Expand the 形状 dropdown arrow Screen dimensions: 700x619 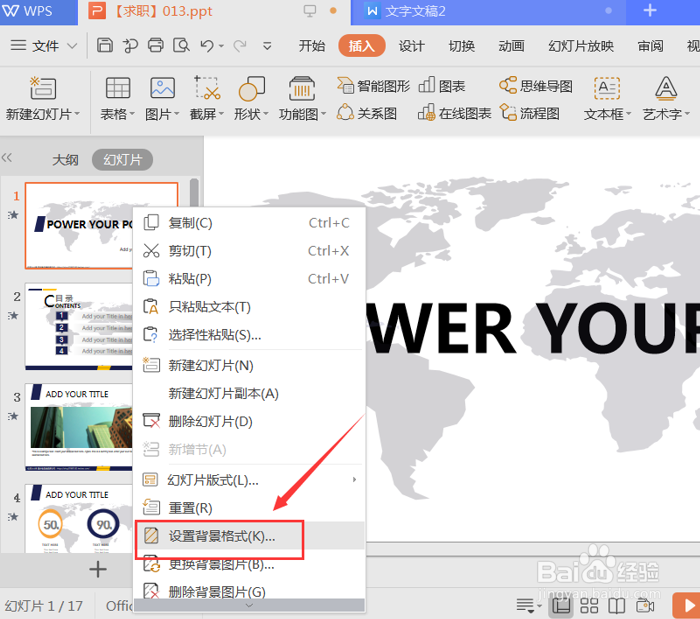[266, 114]
